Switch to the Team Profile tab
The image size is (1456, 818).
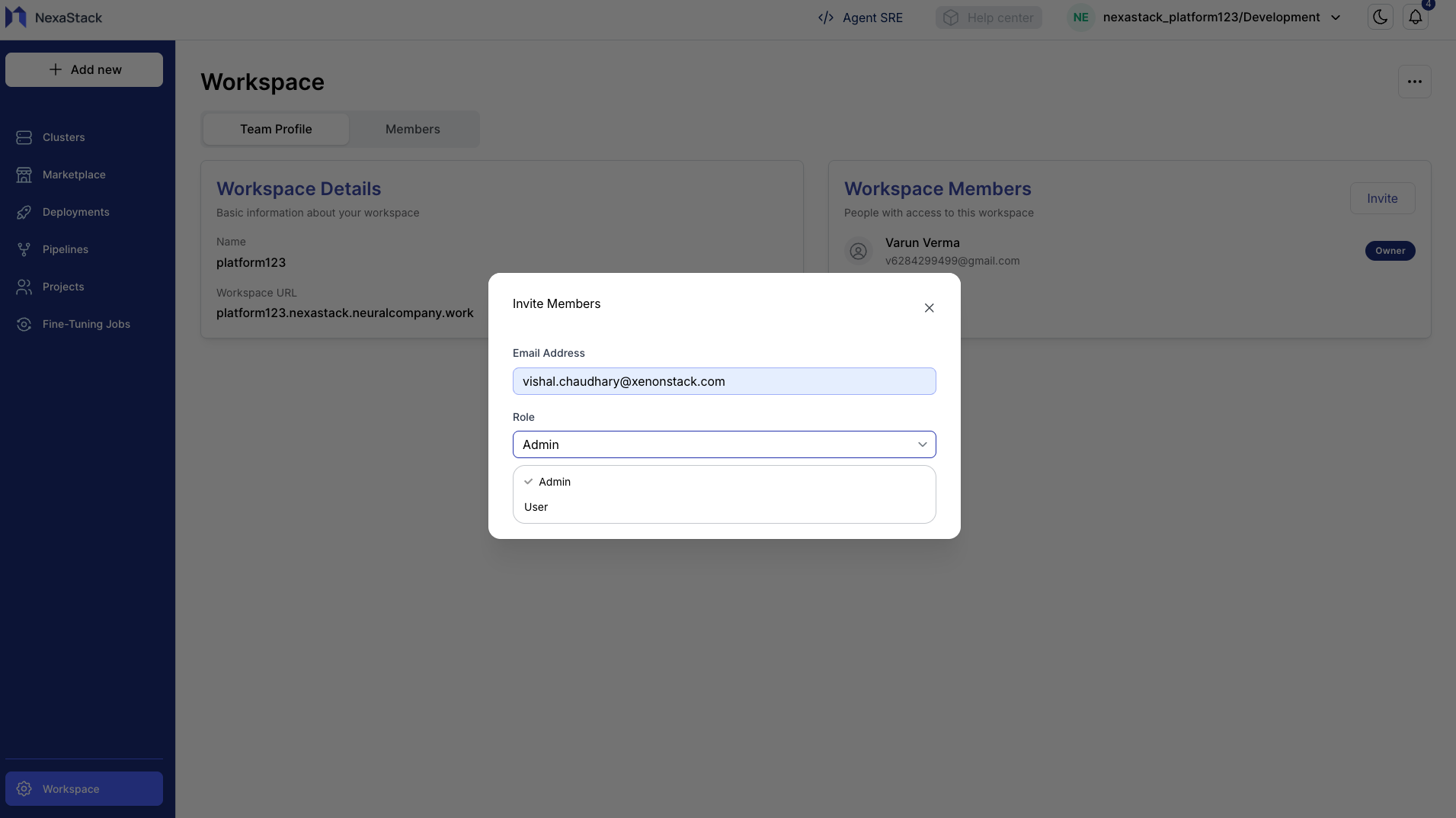[277, 129]
